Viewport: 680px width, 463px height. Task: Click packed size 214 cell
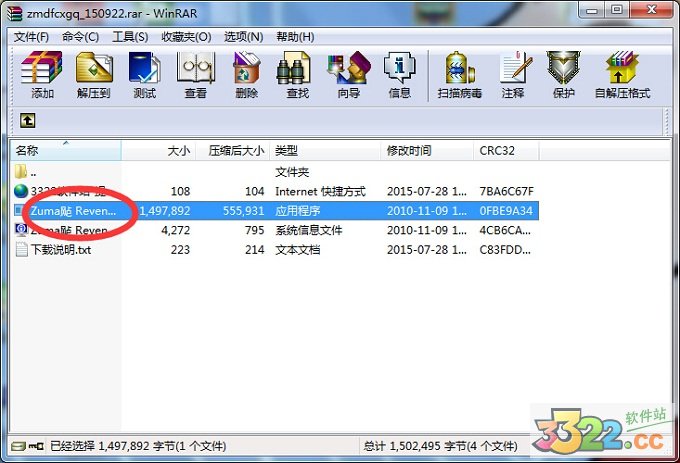[x=254, y=250]
